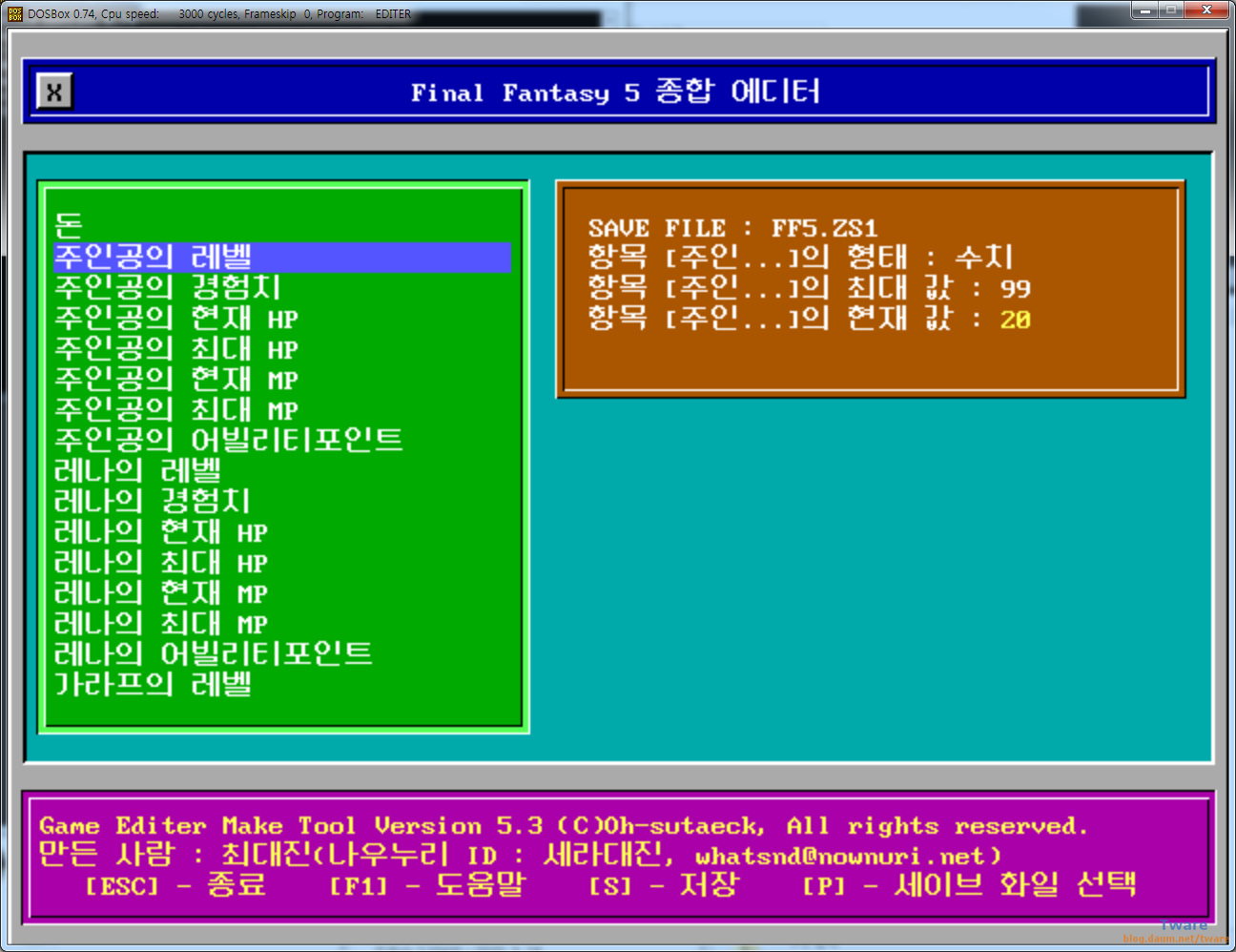1236x952 pixels.
Task: Click the [F1] - 도움말 help option
Action: (x=427, y=885)
